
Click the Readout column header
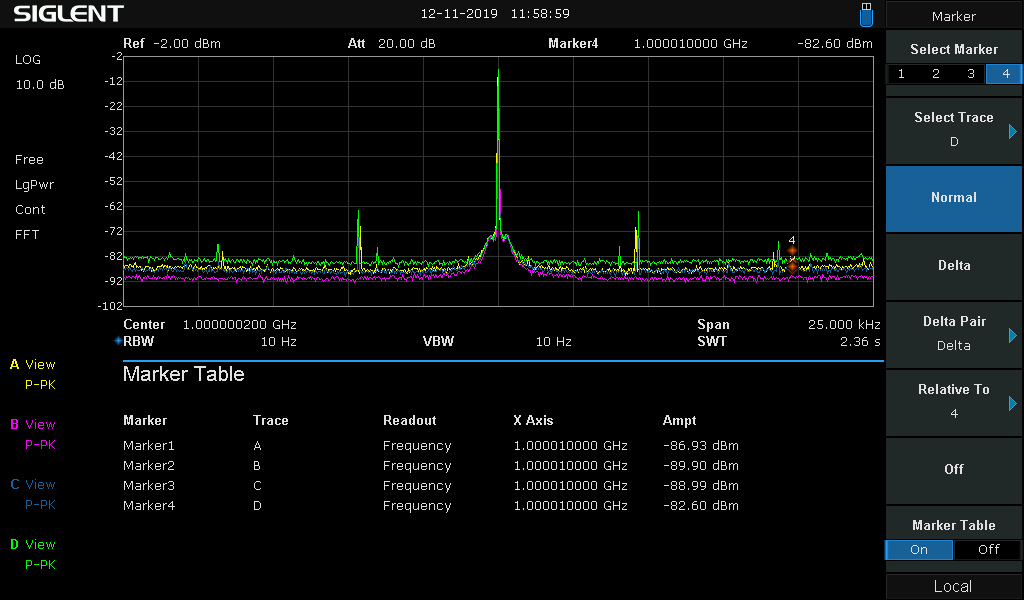(409, 420)
